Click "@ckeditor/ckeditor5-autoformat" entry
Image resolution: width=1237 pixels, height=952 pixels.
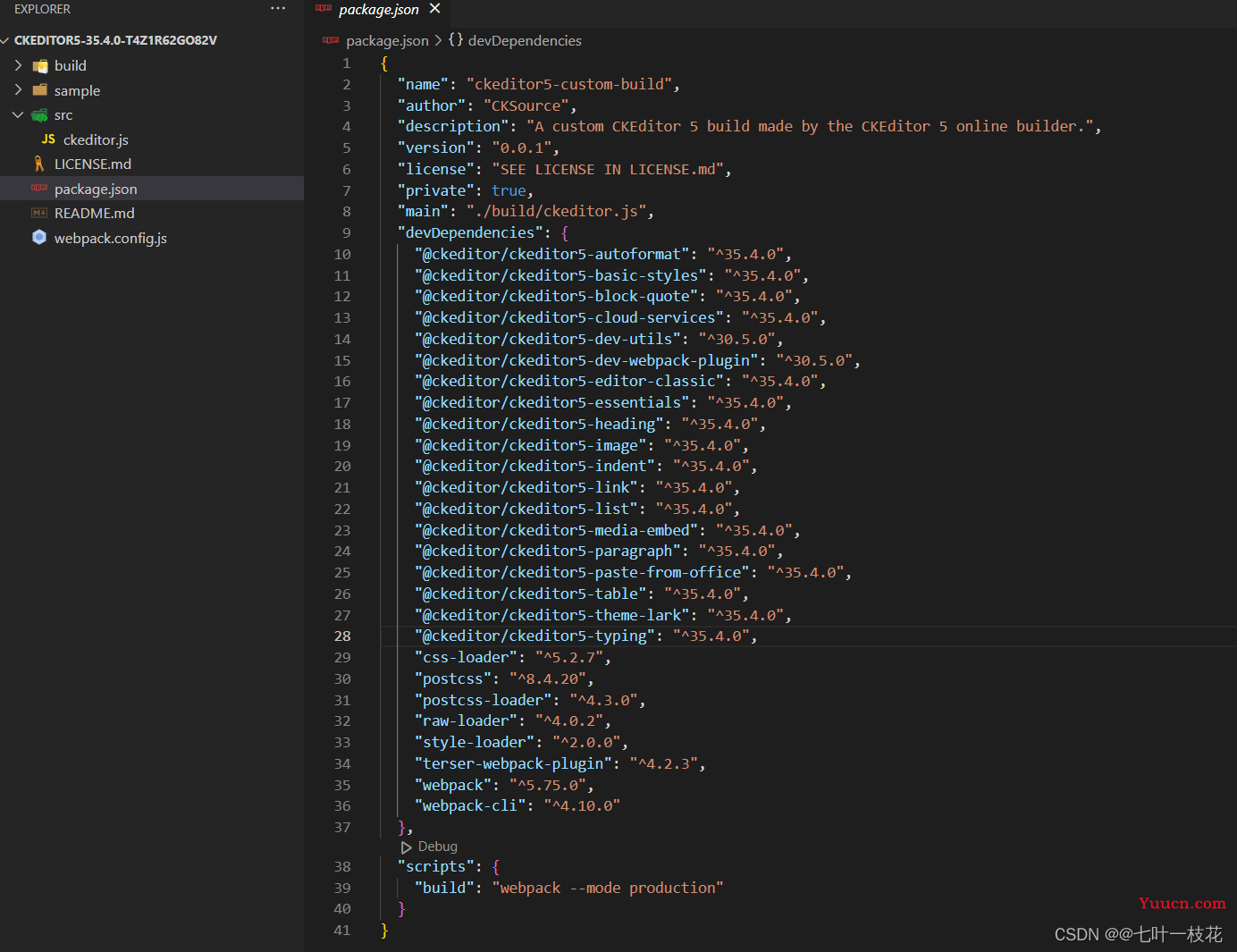tap(551, 254)
